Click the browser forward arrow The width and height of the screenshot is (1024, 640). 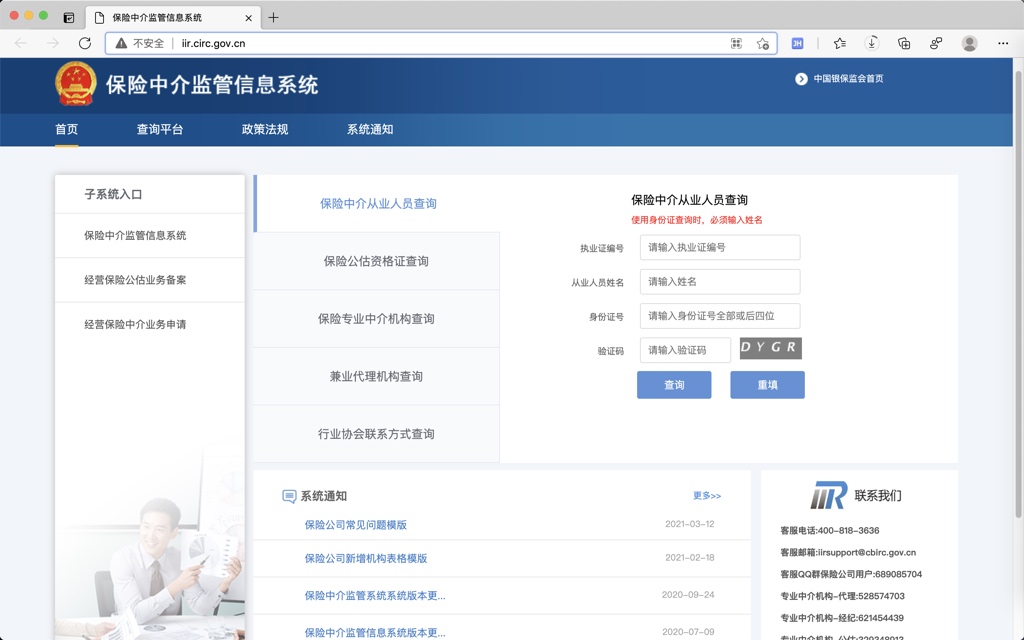pos(52,43)
